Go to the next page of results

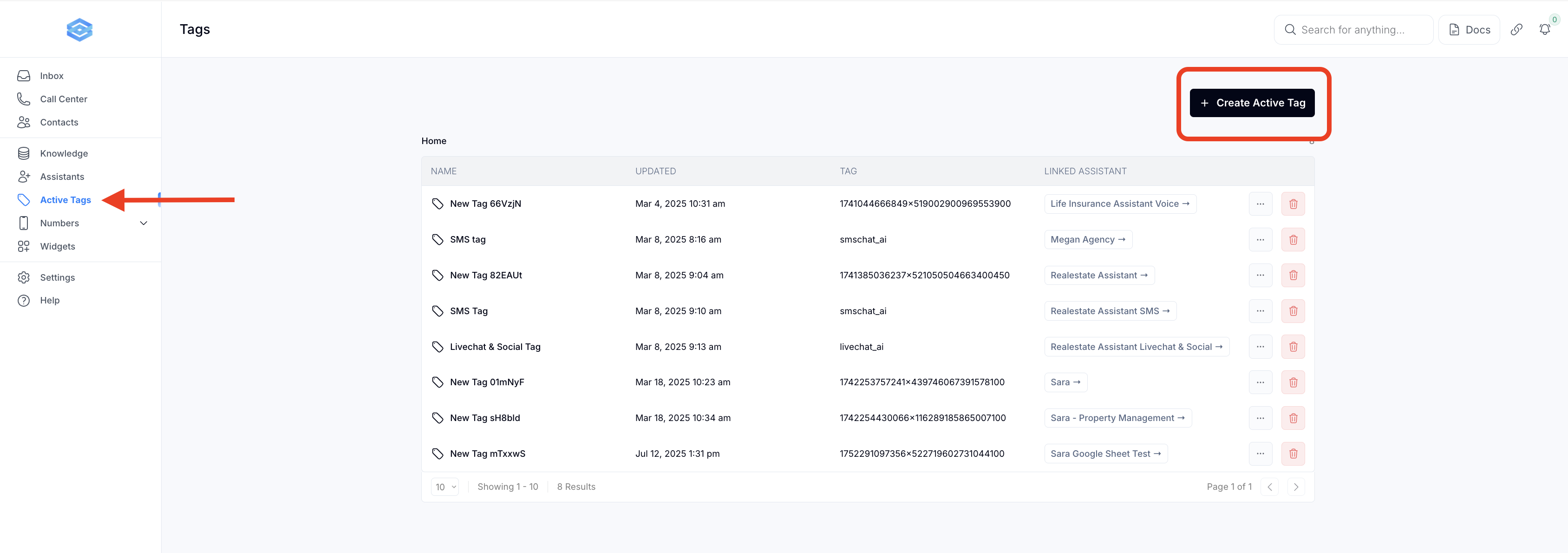tap(1296, 487)
